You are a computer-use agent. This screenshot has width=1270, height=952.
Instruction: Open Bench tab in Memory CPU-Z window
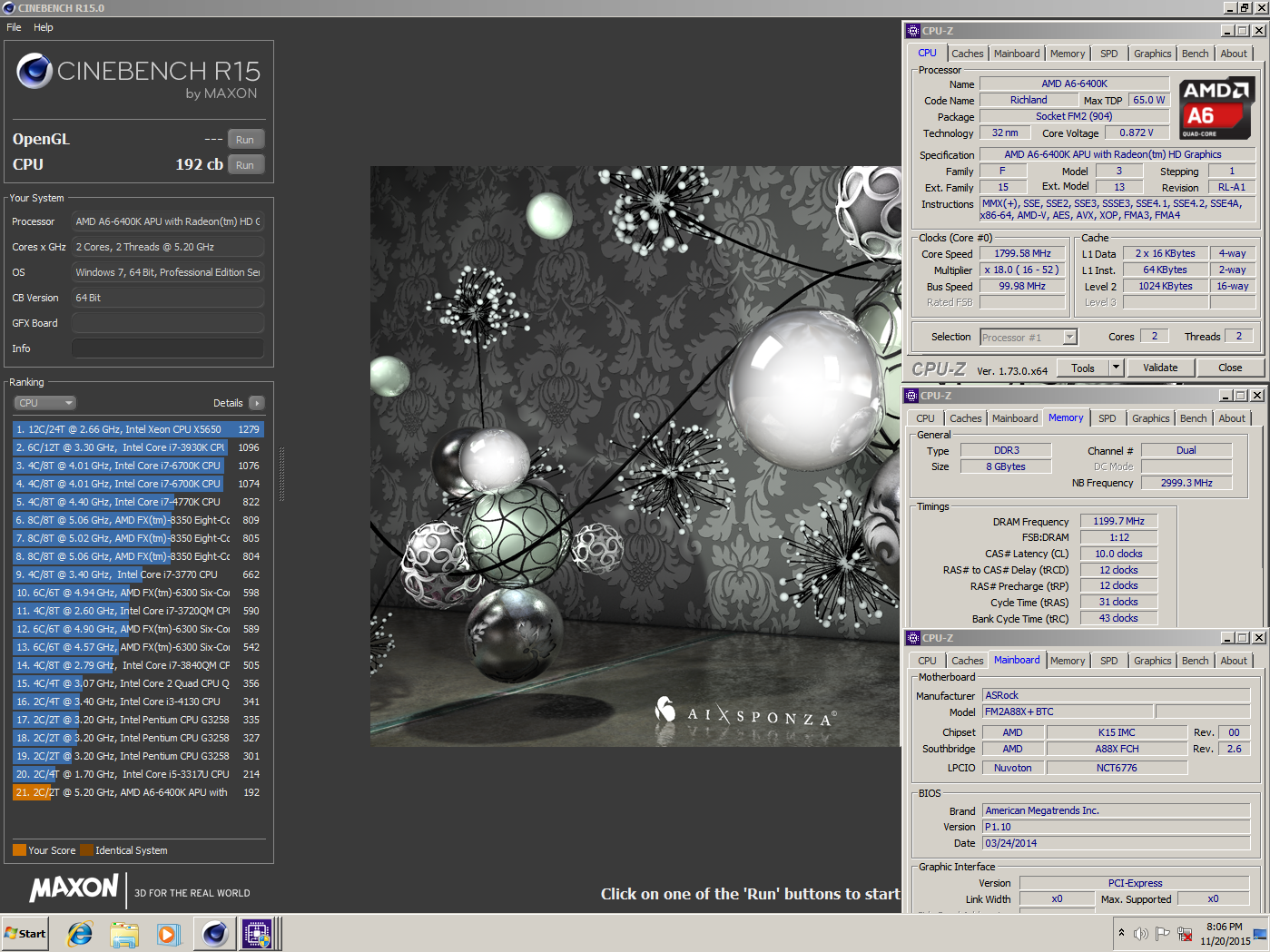click(1193, 418)
